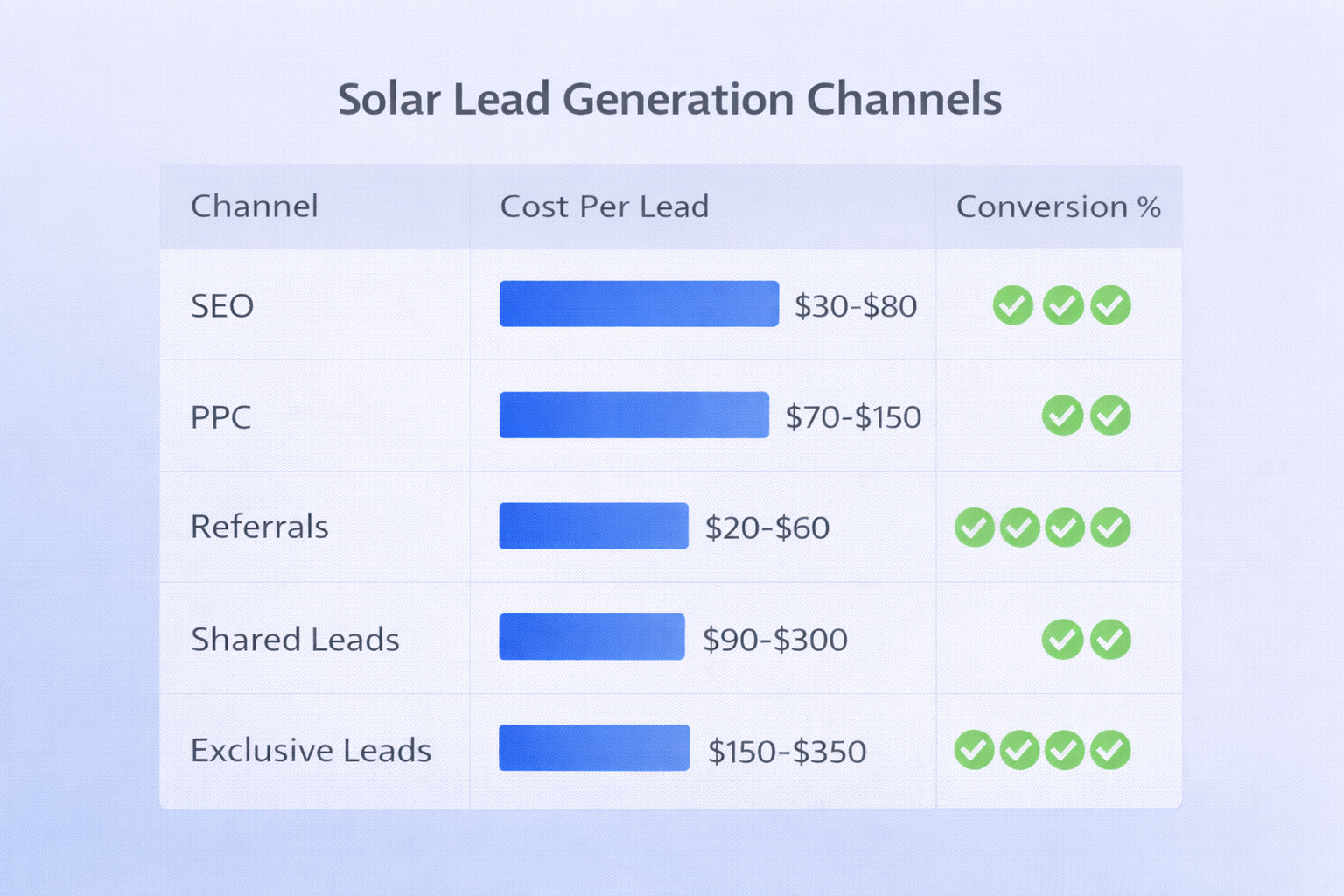Click the Exclusive Leads channel label
Screen dimensions: 1344x896
click(311, 751)
